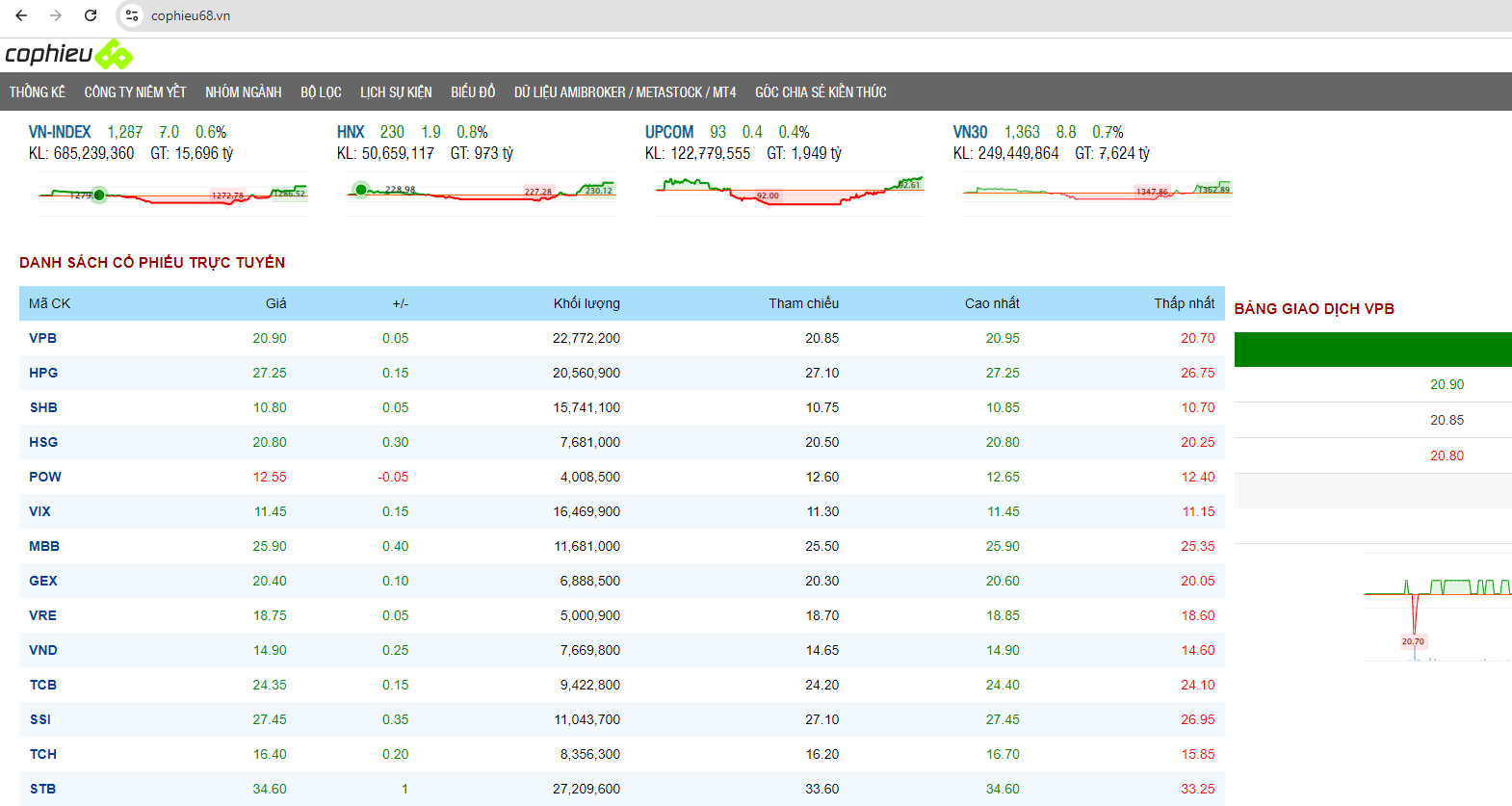Image resolution: width=1512 pixels, height=806 pixels.
Task: Click the VN-INDEX mini chart
Action: point(173,194)
